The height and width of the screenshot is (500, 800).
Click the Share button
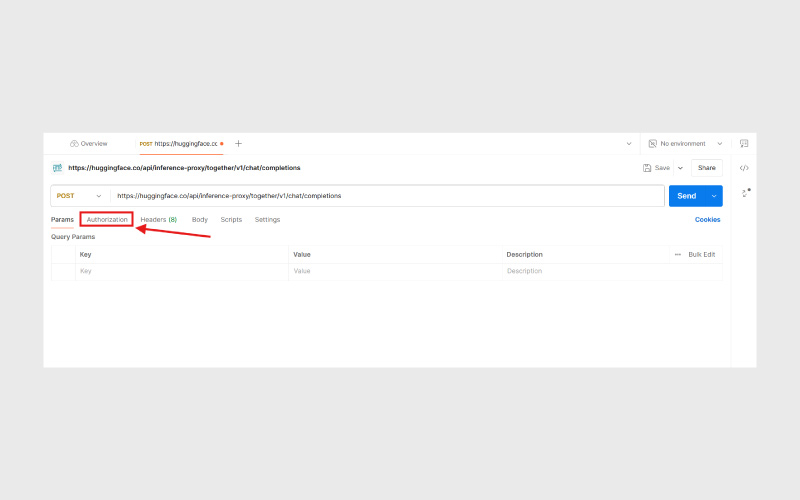click(x=707, y=168)
